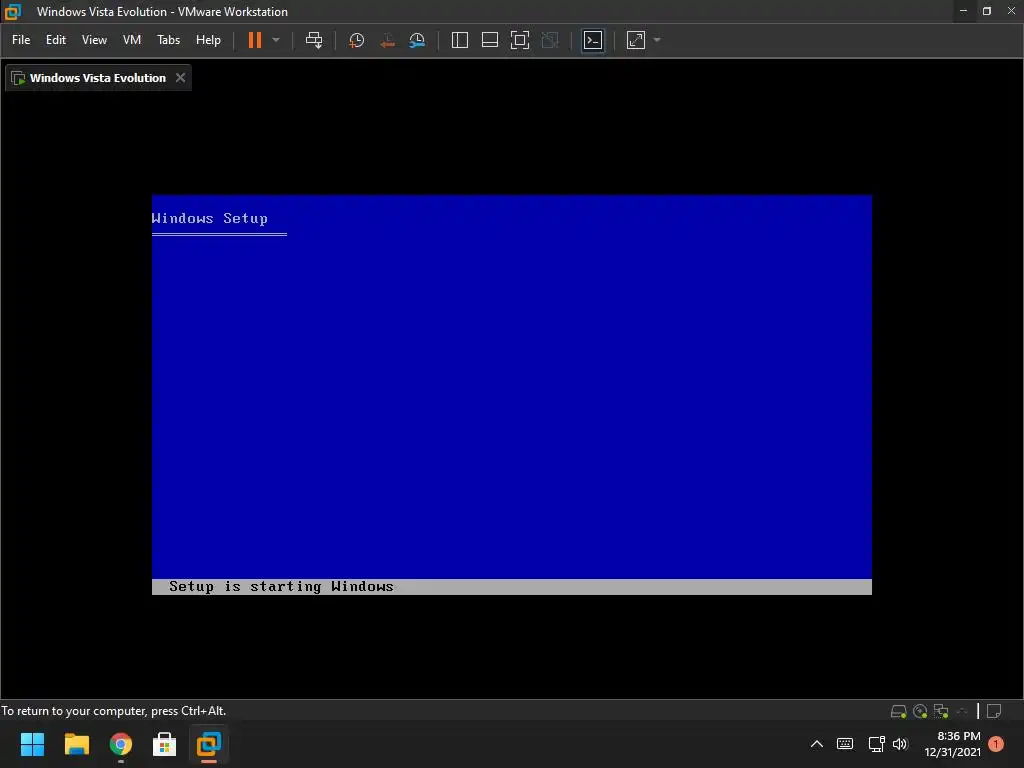Show hidden system tray icons
The height and width of the screenshot is (768, 1024).
coord(816,744)
